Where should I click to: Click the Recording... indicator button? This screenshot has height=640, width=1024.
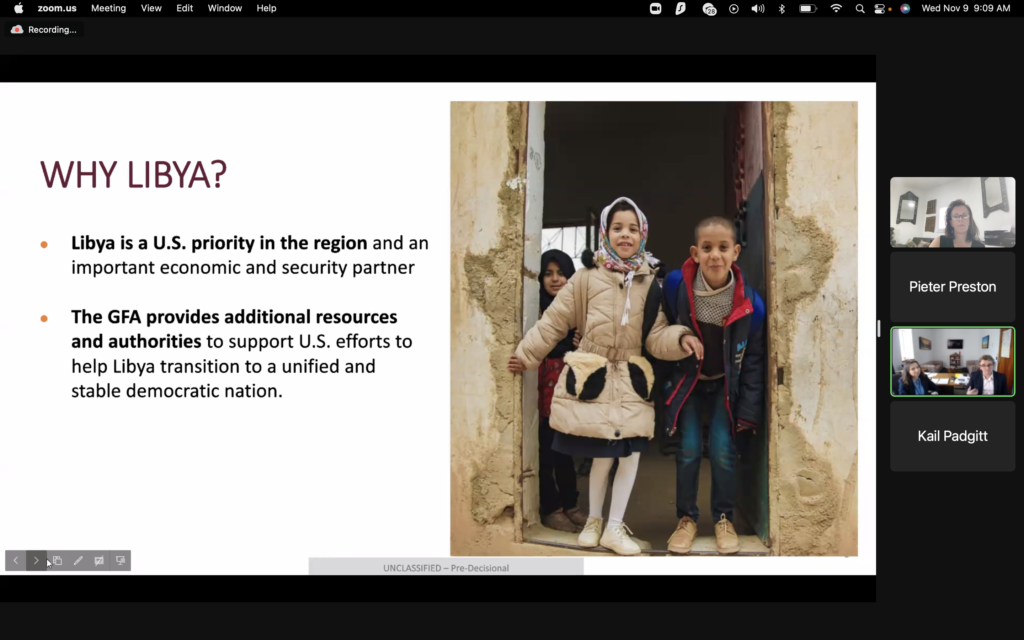44,30
